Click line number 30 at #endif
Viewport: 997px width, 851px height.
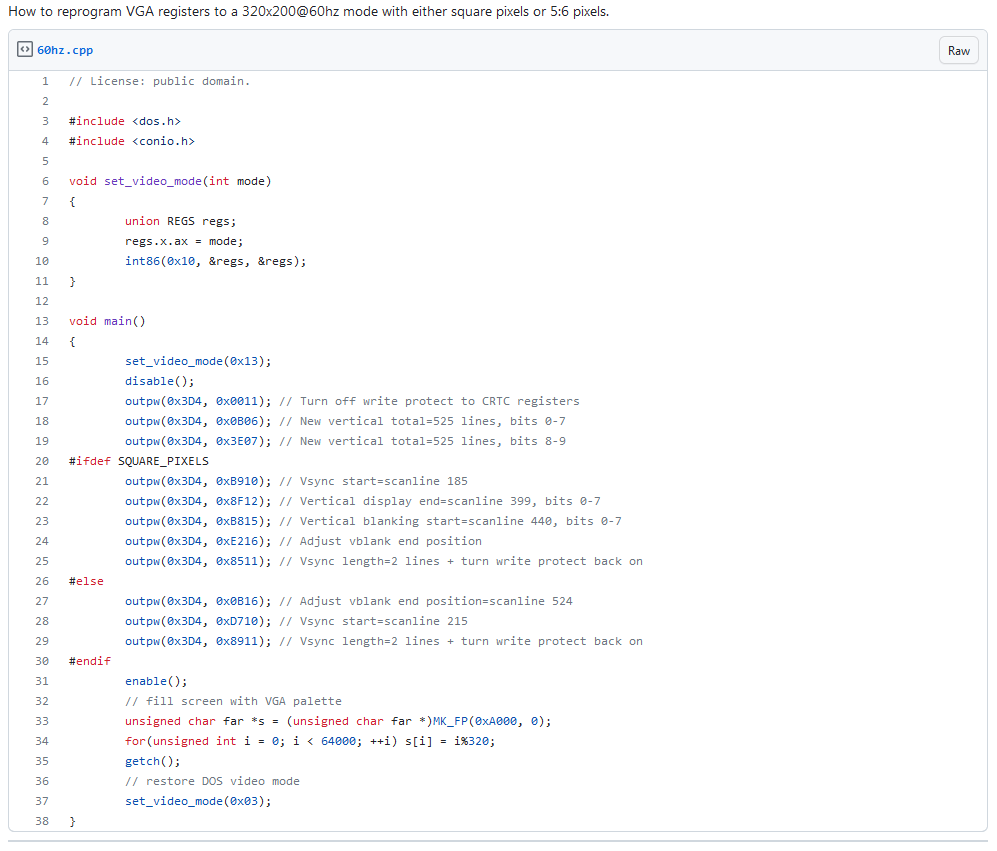[x=41, y=661]
